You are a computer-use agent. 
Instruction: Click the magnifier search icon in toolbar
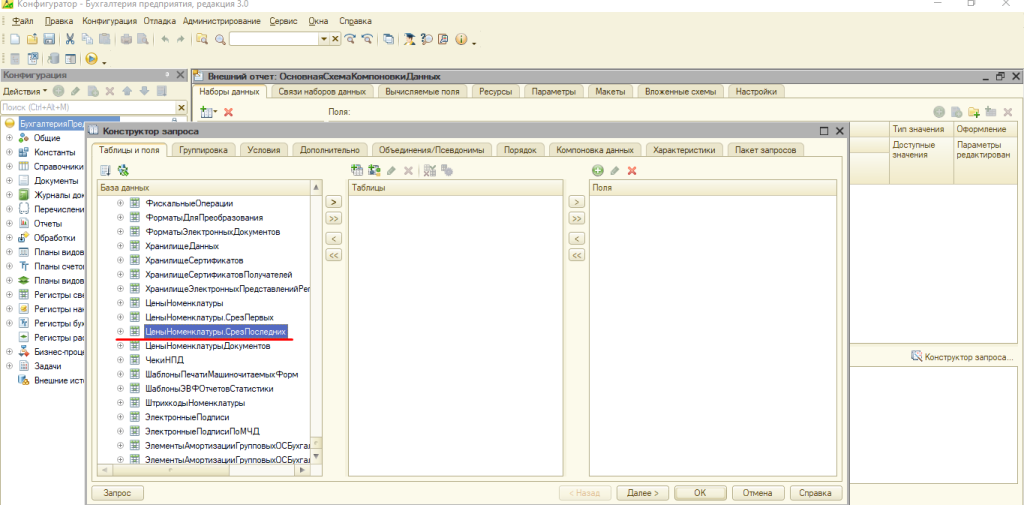pyautogui.click(x=219, y=39)
